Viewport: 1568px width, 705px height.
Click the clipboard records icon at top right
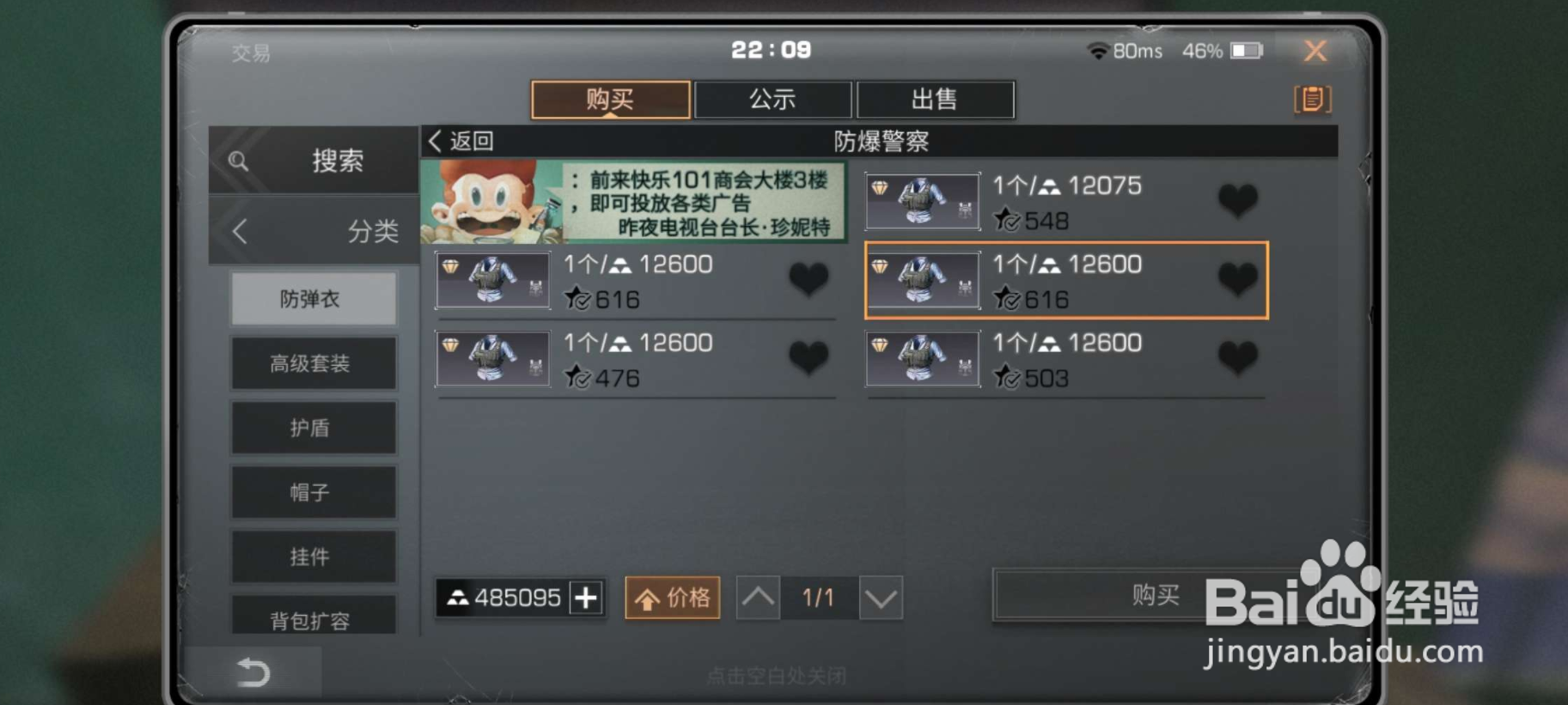pyautogui.click(x=1312, y=100)
